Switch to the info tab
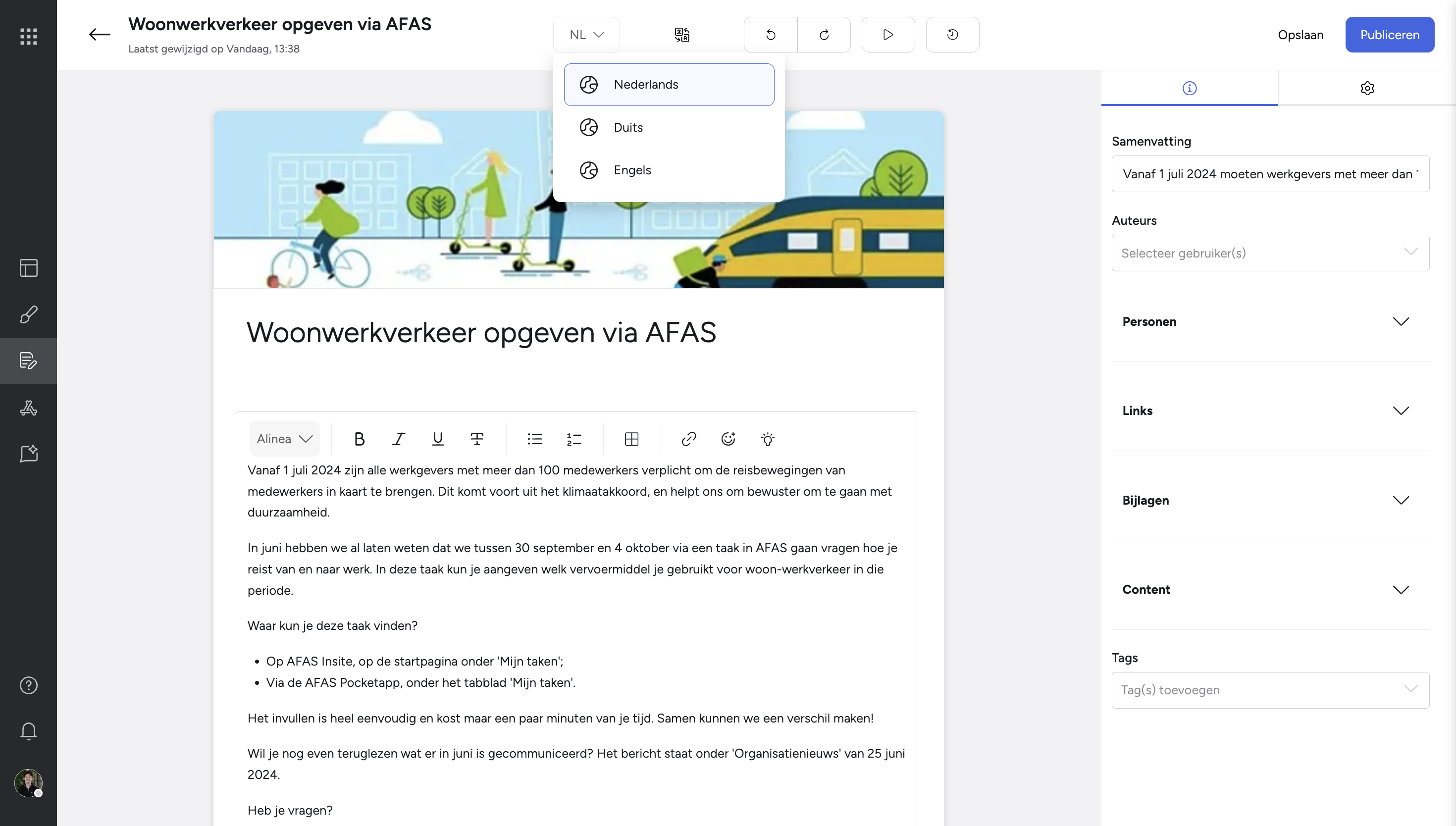1456x826 pixels. [1190, 88]
